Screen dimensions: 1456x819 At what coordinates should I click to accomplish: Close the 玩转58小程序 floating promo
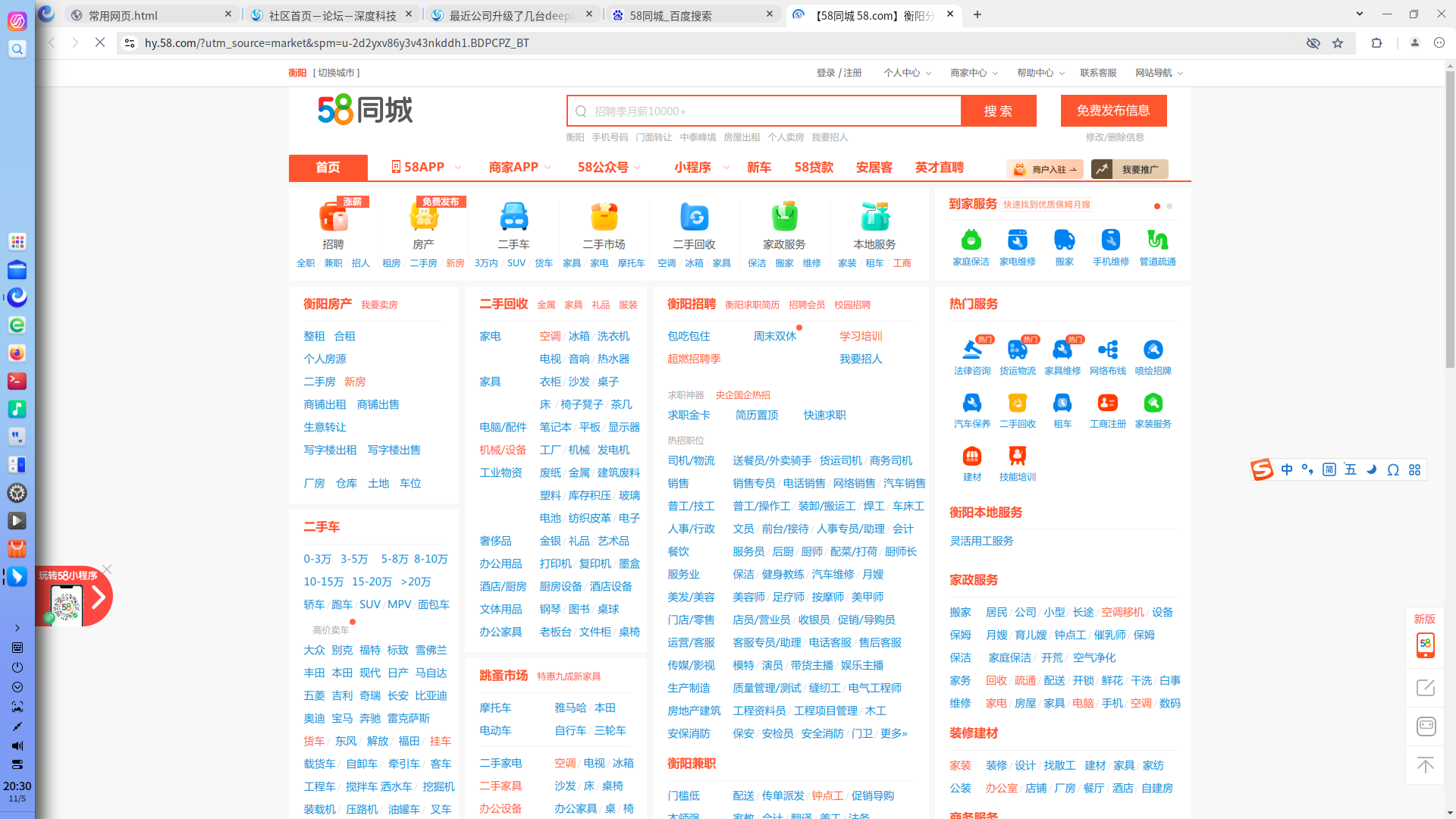(x=107, y=570)
